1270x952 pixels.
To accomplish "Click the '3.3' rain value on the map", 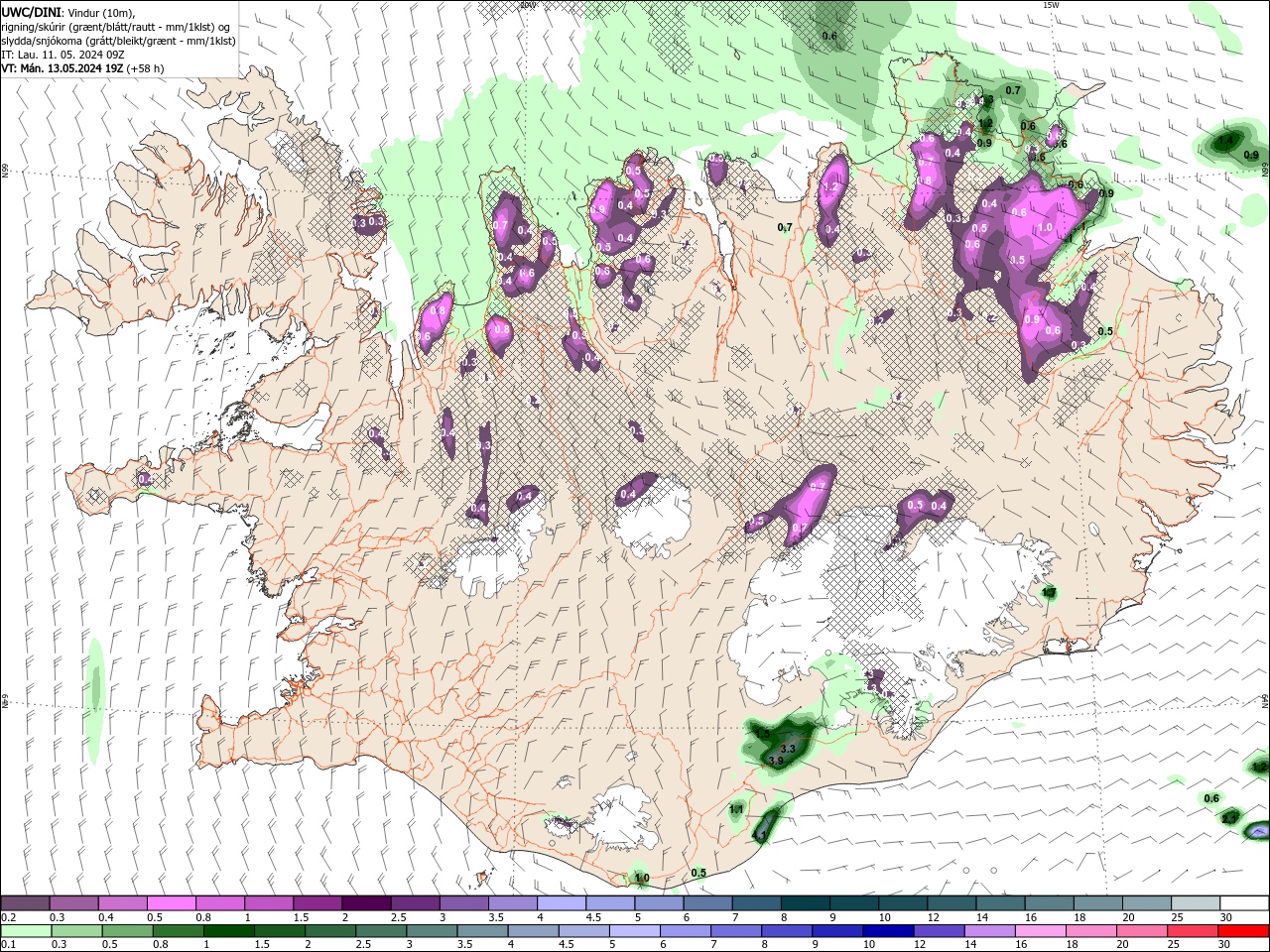I will pos(790,748).
